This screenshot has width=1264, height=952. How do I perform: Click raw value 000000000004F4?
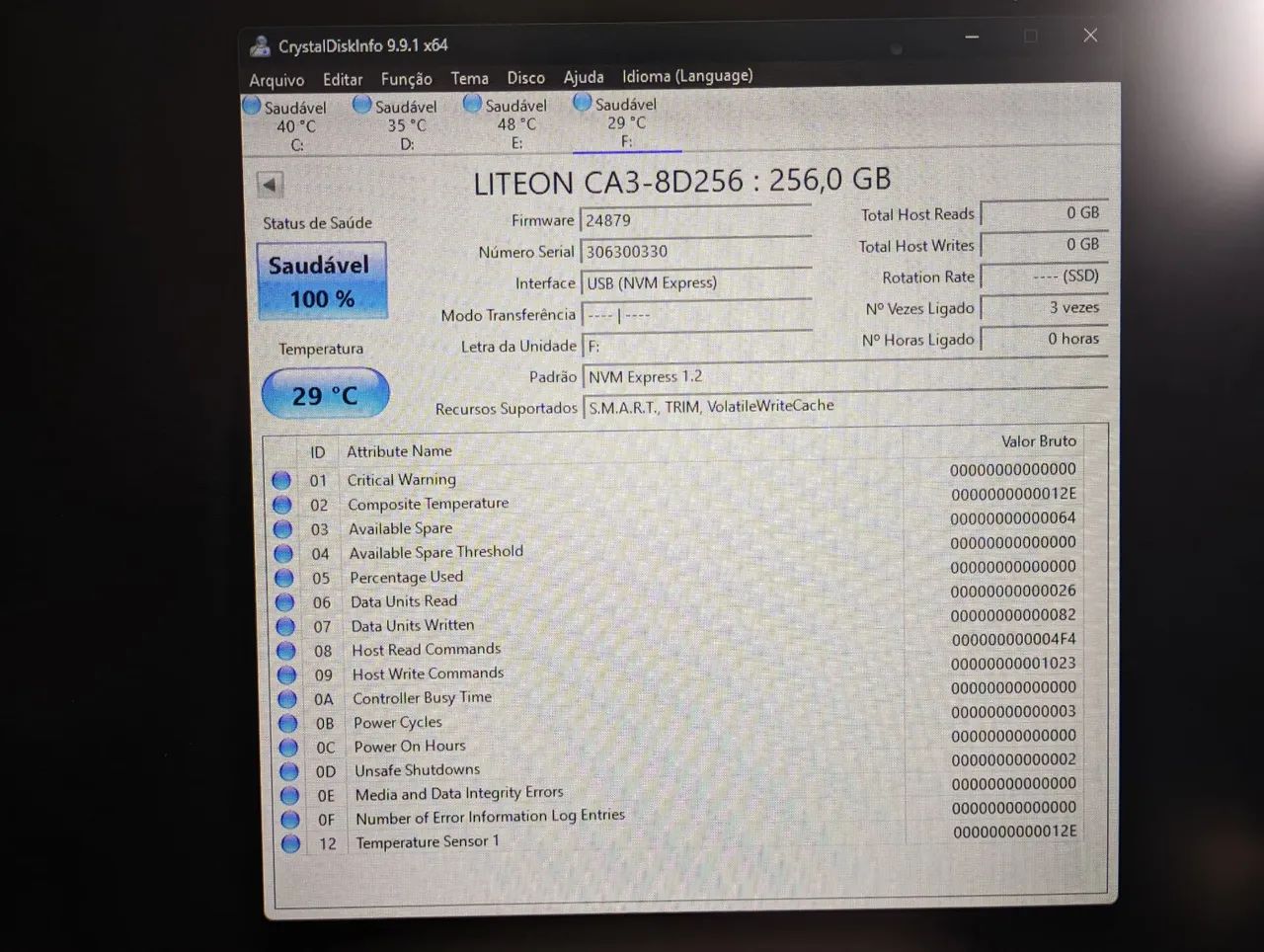1013,639
